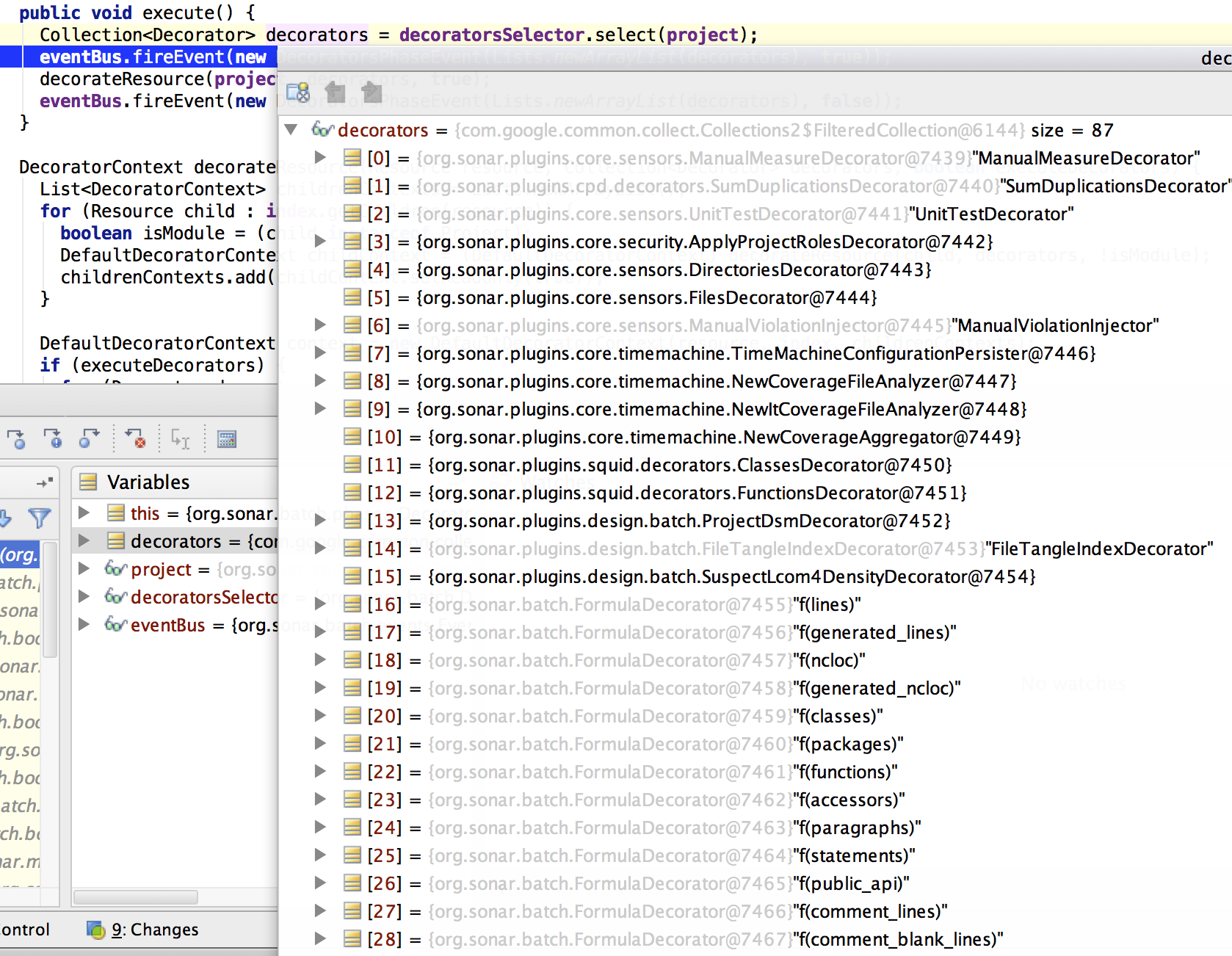The image size is (1232, 956).
Task: Click the executeDecorators condition in code
Action: pyautogui.click(x=152, y=365)
